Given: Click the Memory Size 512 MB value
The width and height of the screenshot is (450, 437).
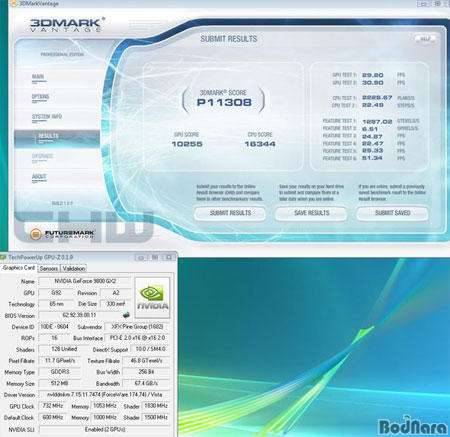Looking at the screenshot, I should (x=59, y=383).
